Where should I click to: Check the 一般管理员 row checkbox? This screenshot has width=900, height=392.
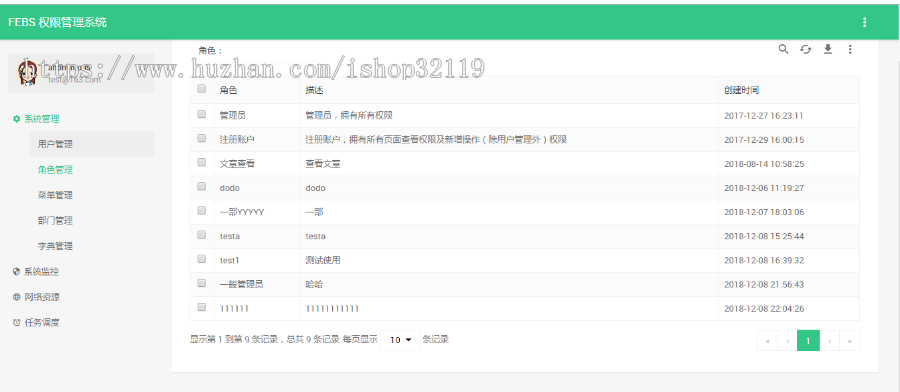pos(201,283)
